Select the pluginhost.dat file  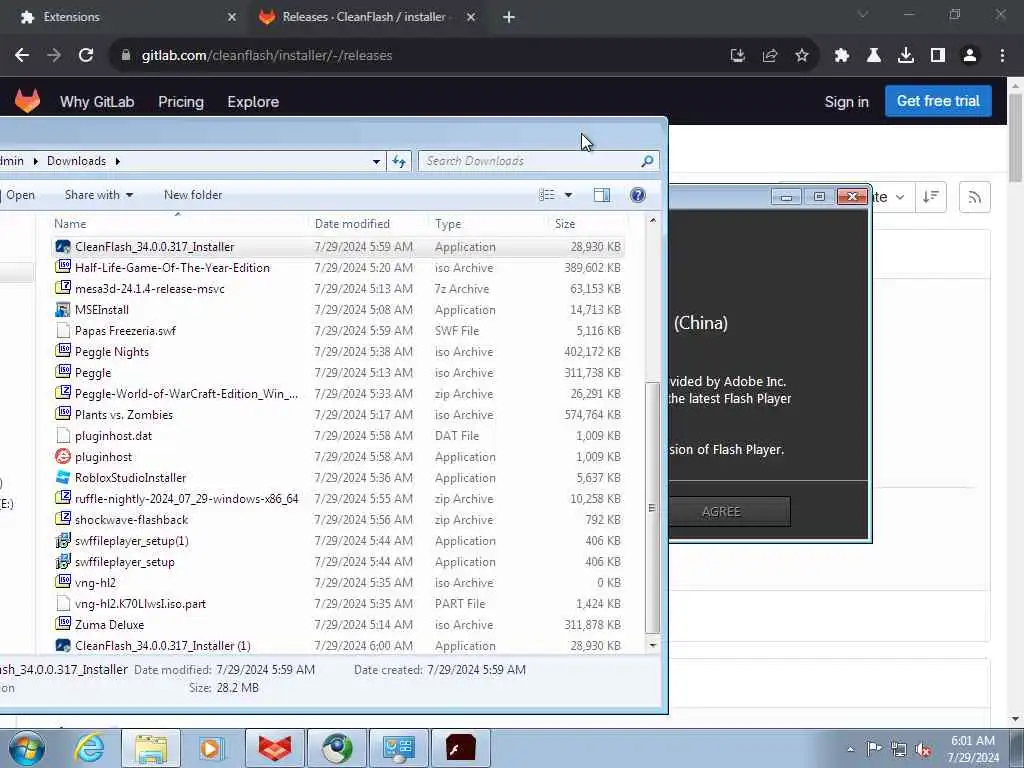click(x=337, y=436)
